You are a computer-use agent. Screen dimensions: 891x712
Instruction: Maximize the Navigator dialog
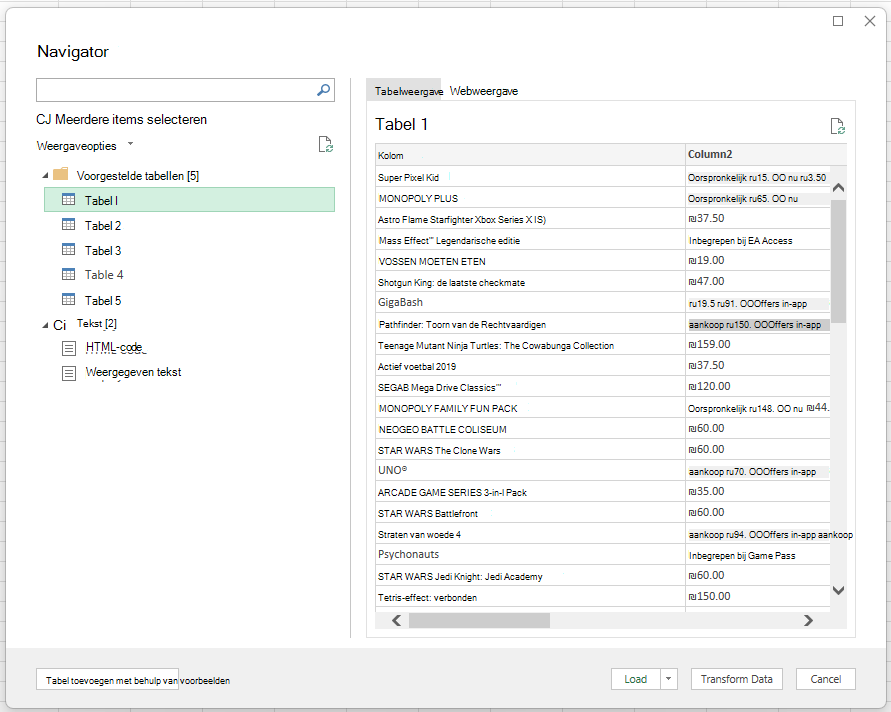point(838,21)
